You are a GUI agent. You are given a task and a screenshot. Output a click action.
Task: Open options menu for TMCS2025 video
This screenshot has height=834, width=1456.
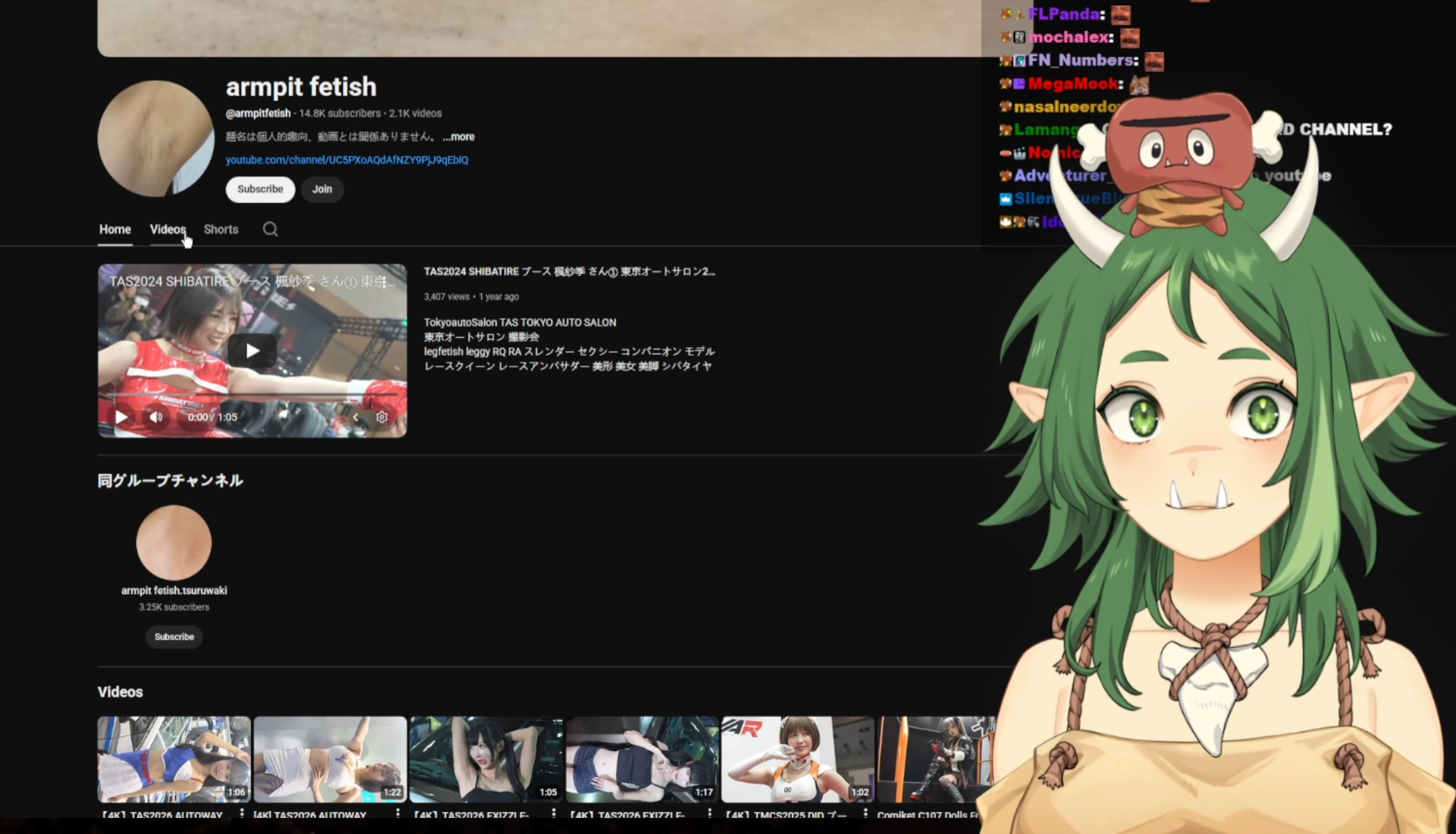(865, 814)
